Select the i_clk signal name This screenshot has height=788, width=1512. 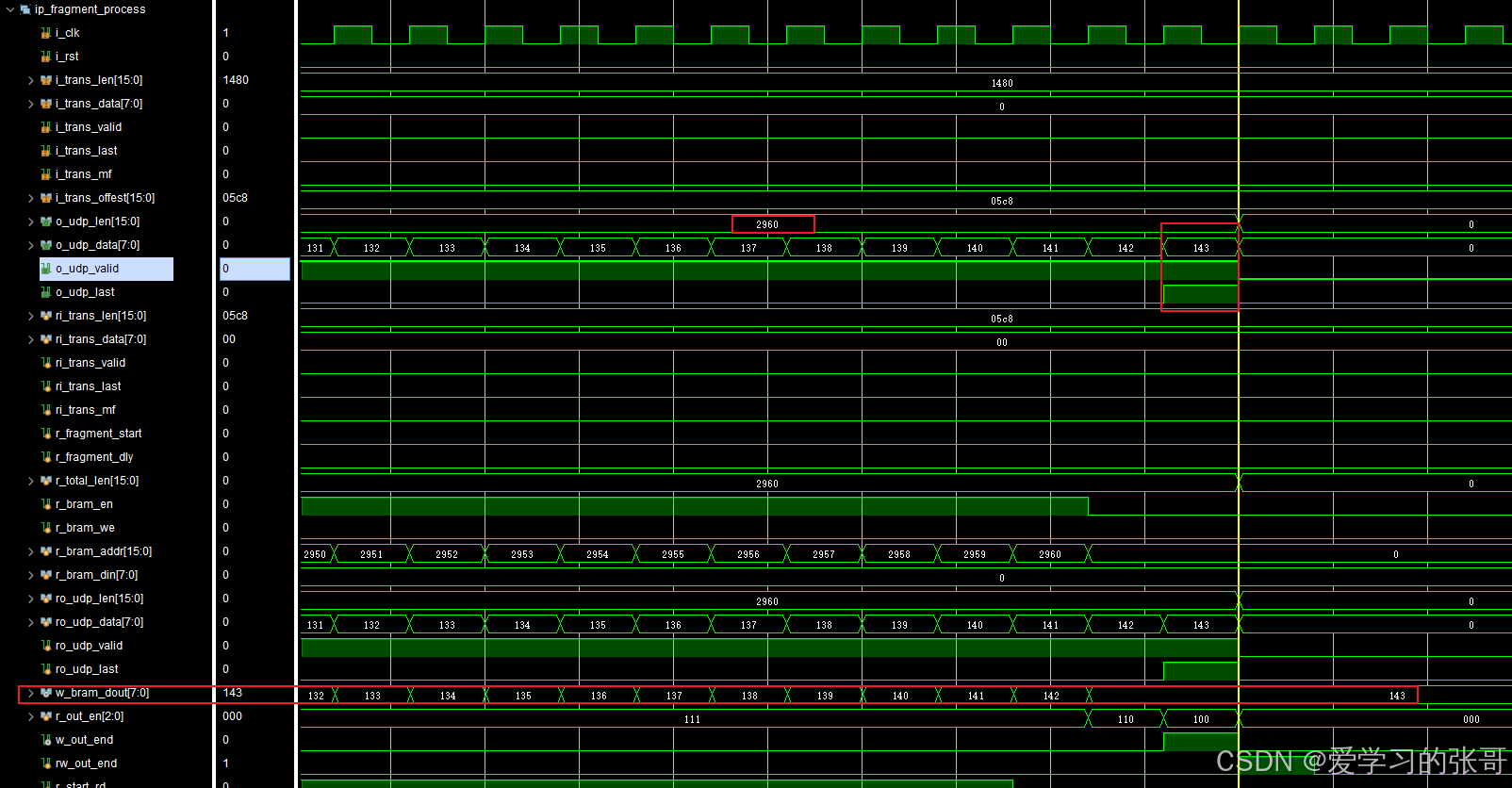[68, 33]
